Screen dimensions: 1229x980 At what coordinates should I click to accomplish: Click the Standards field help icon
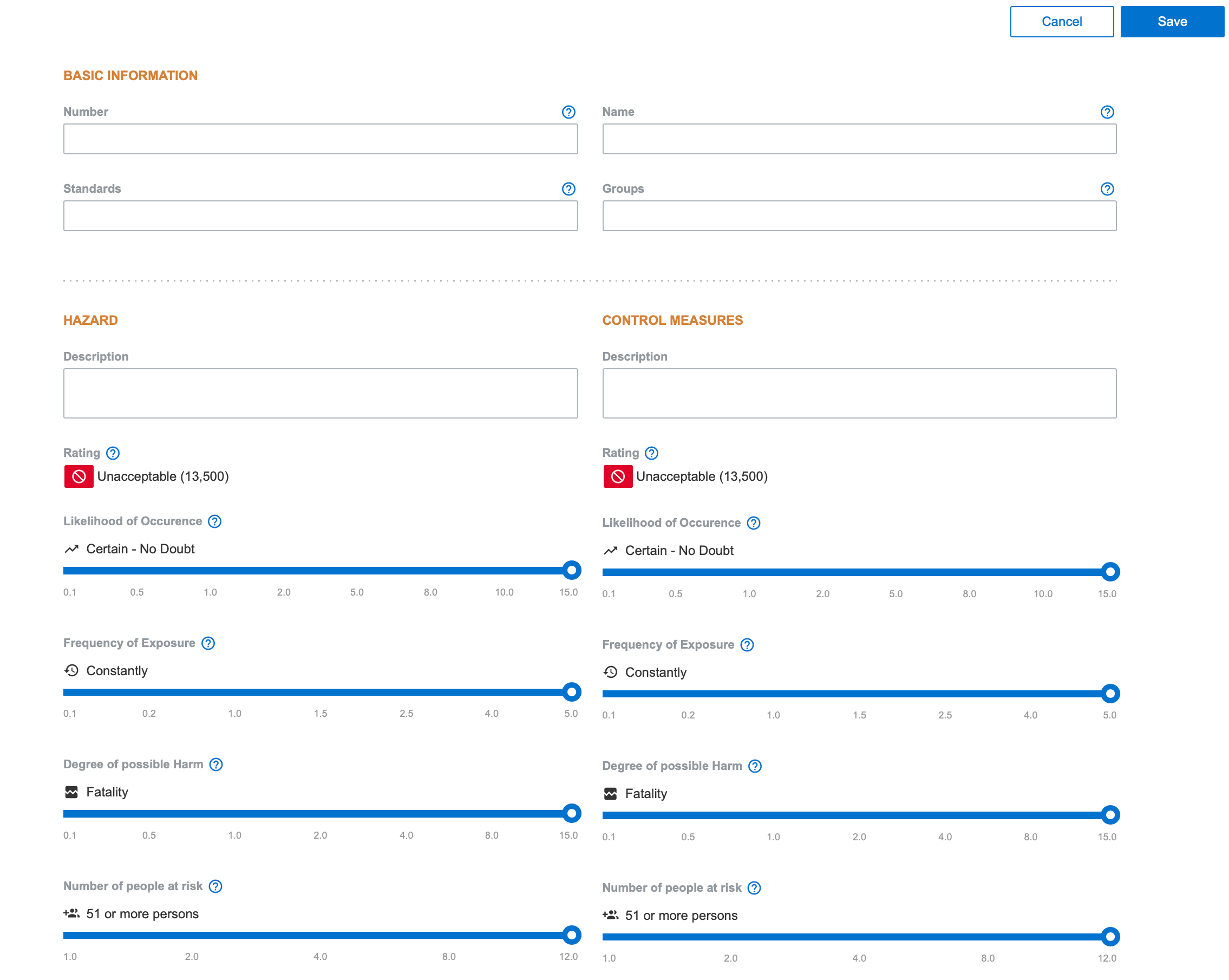(x=568, y=189)
